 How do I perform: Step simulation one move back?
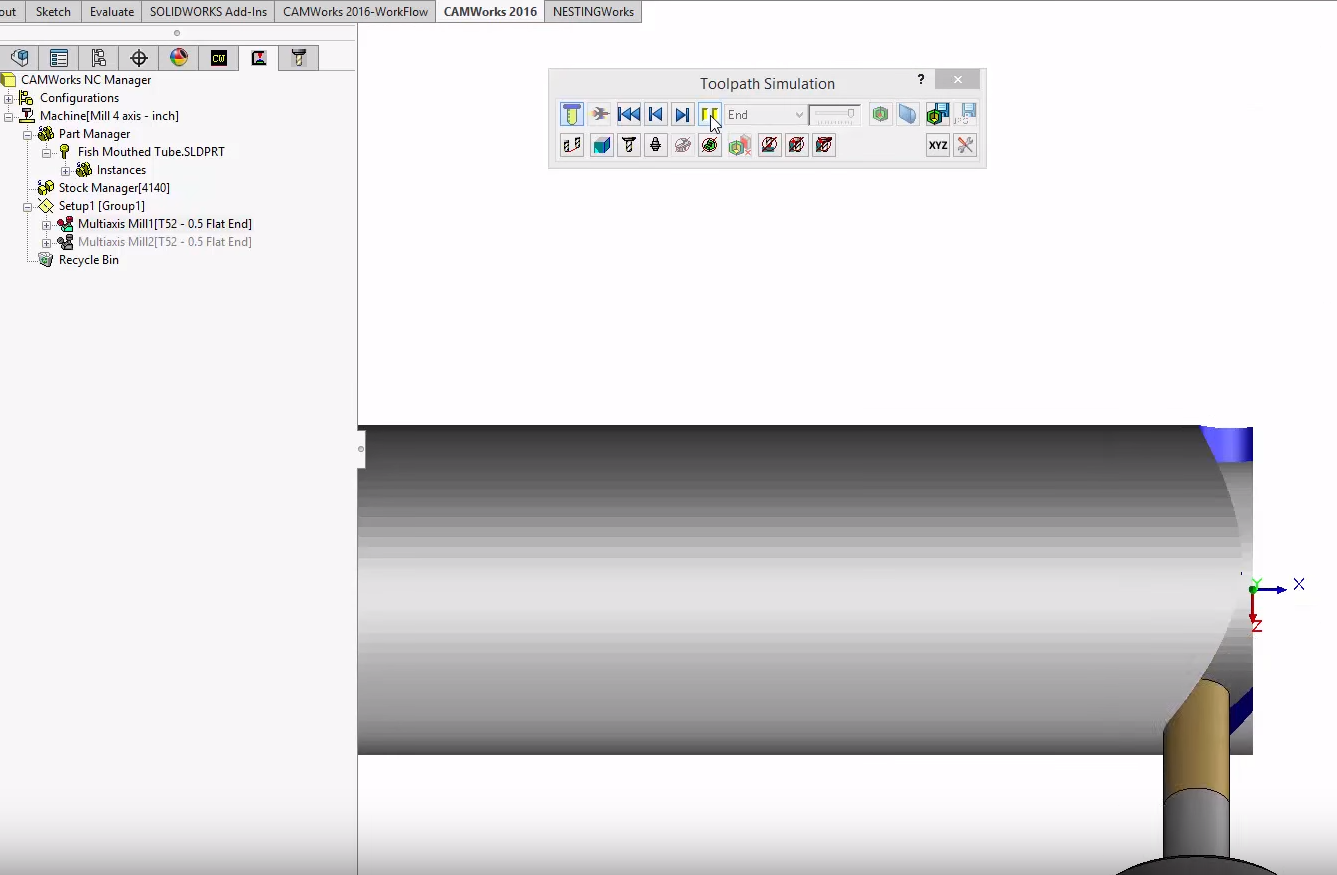(655, 115)
